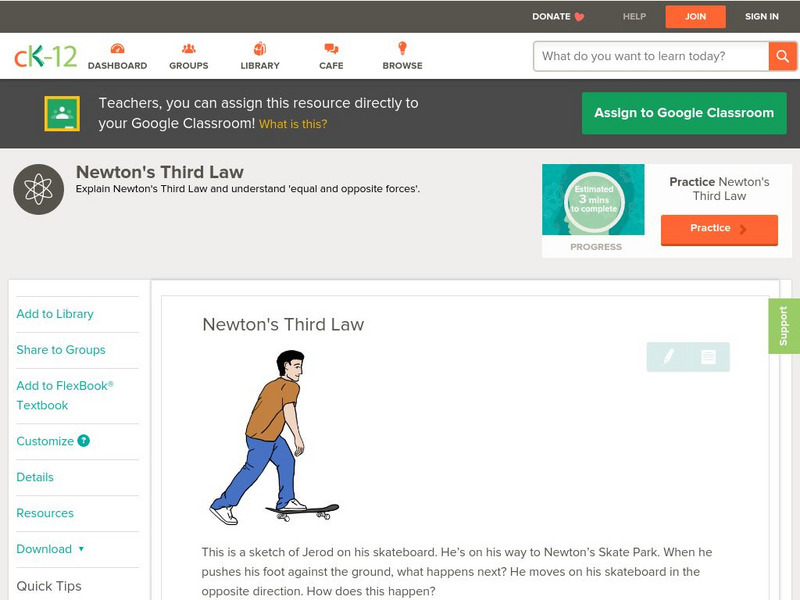Image resolution: width=800 pixels, height=600 pixels.
Task: Click 'Practice Newton's Third Law' text
Action: click(719, 189)
